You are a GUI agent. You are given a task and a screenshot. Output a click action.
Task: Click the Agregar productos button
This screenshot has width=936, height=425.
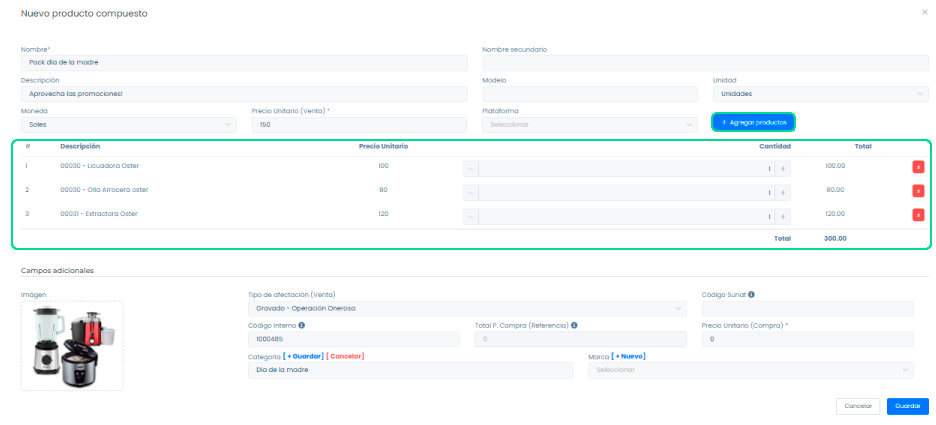753,122
